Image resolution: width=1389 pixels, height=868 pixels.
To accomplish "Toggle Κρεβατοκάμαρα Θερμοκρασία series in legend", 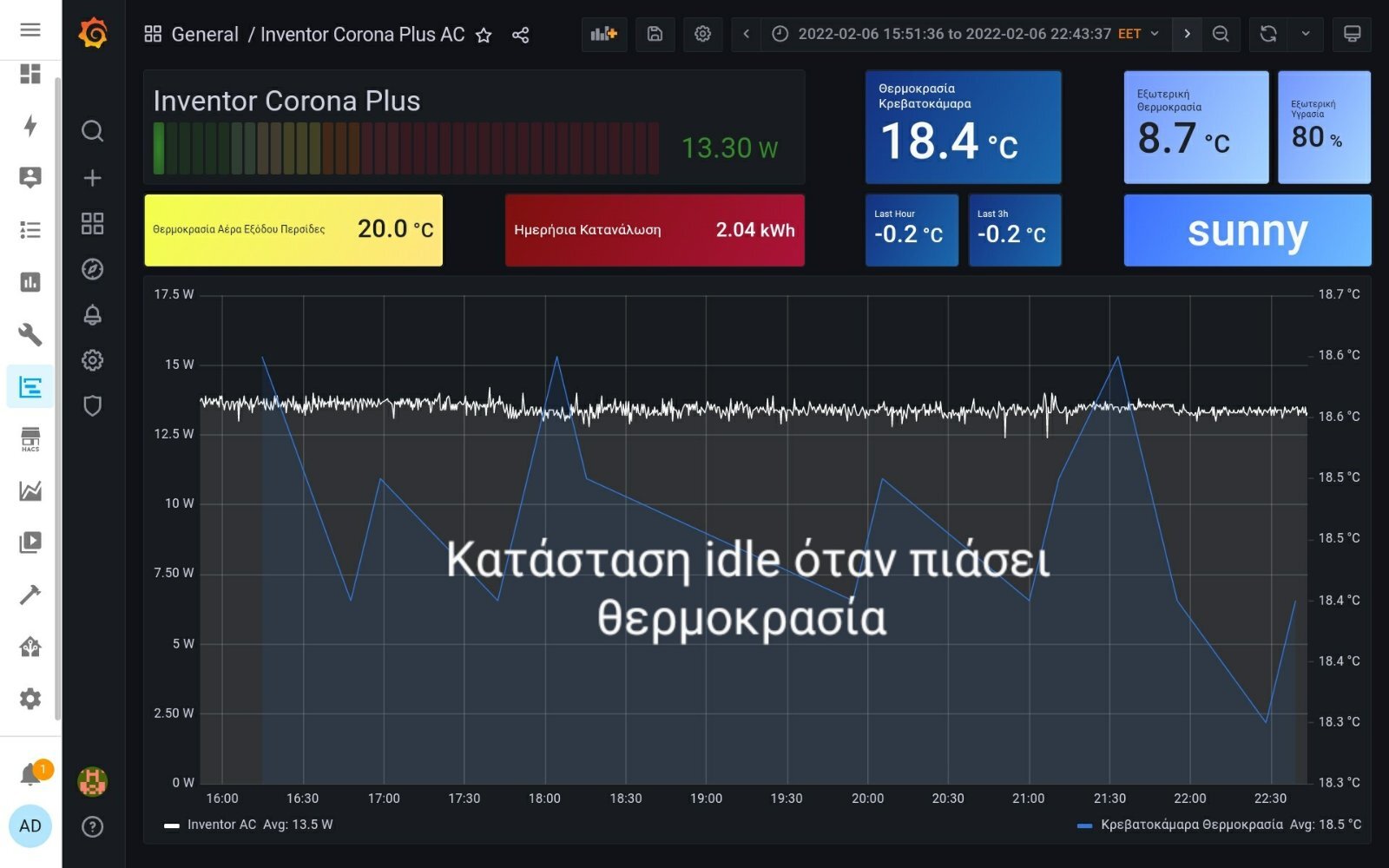I will tap(1191, 825).
